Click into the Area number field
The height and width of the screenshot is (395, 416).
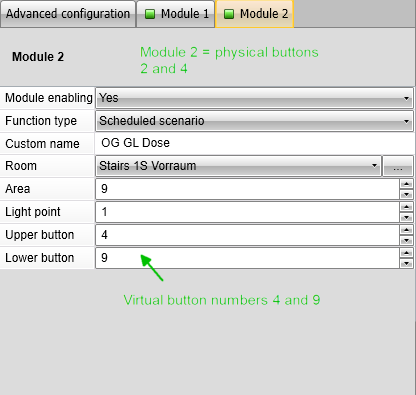tap(248, 189)
